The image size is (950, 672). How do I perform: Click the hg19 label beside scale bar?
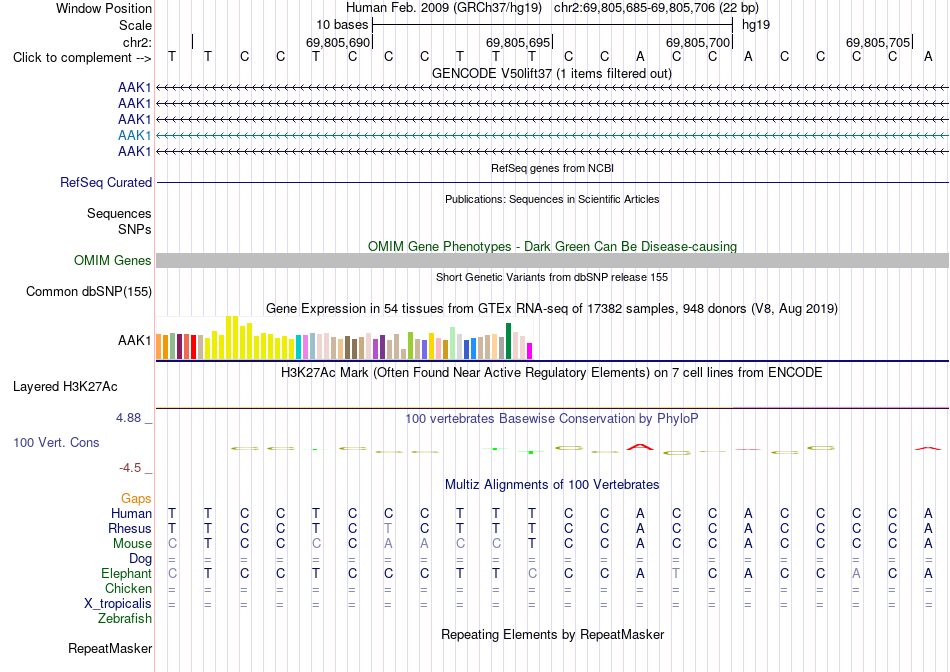click(x=756, y=25)
